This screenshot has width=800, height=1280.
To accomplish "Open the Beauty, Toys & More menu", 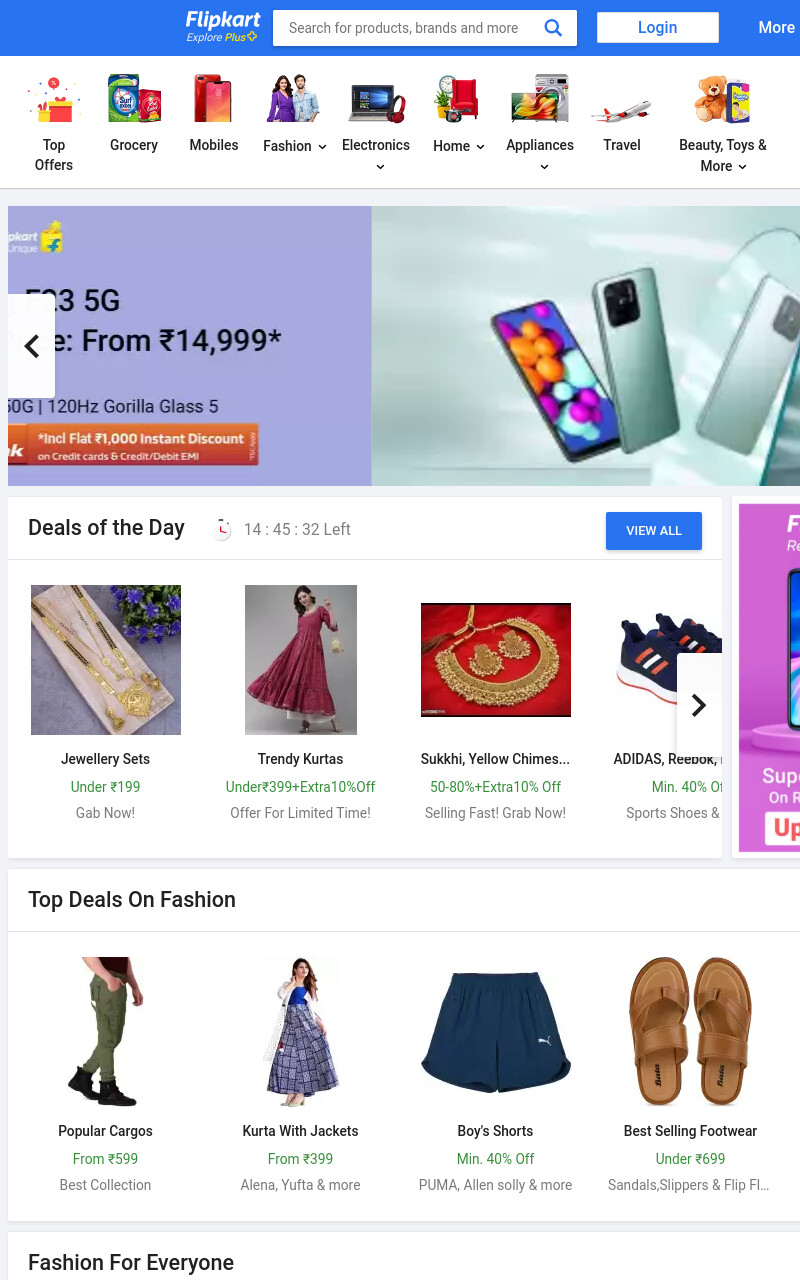I will [723, 155].
